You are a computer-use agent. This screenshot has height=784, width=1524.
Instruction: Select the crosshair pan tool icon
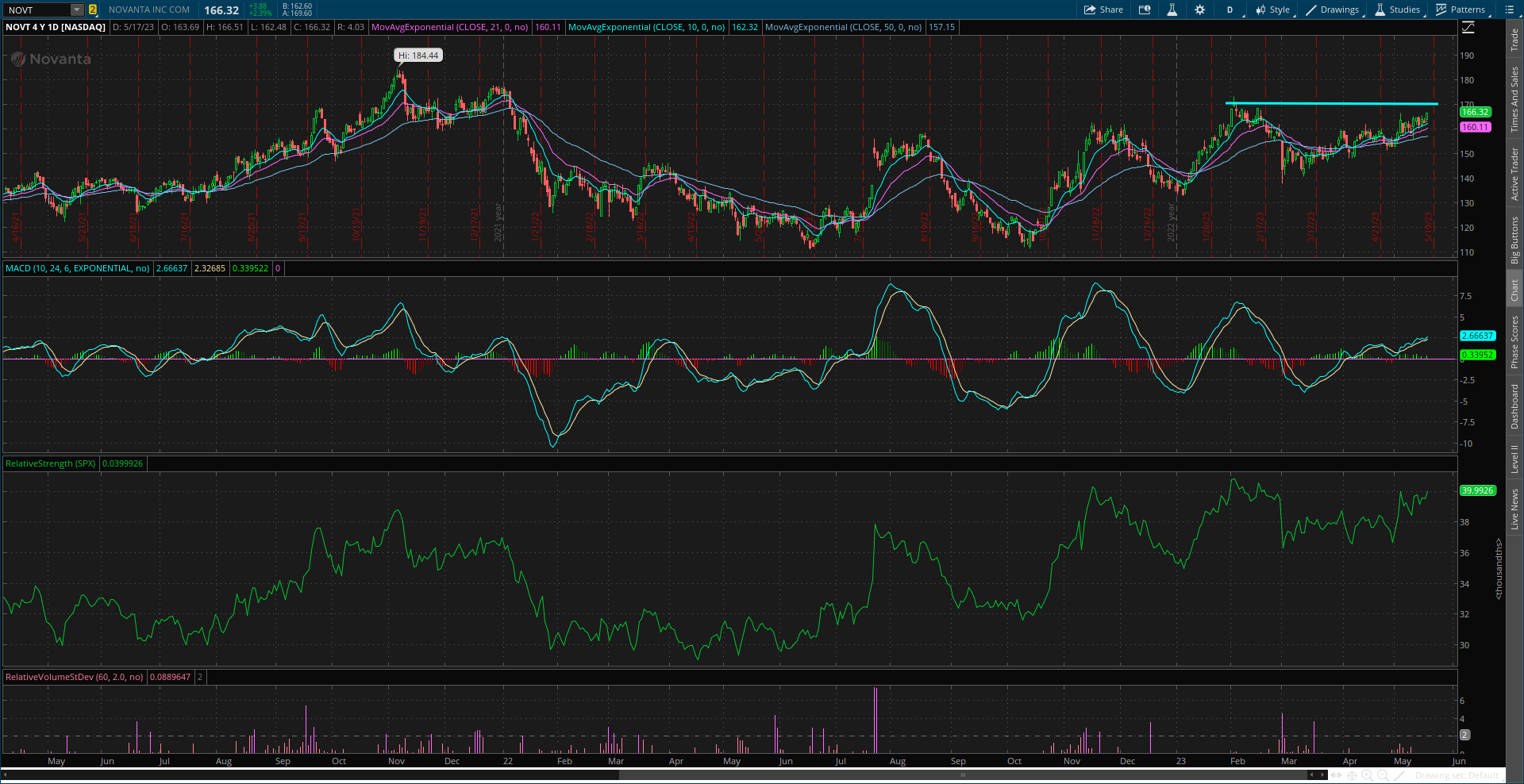tap(1352, 775)
